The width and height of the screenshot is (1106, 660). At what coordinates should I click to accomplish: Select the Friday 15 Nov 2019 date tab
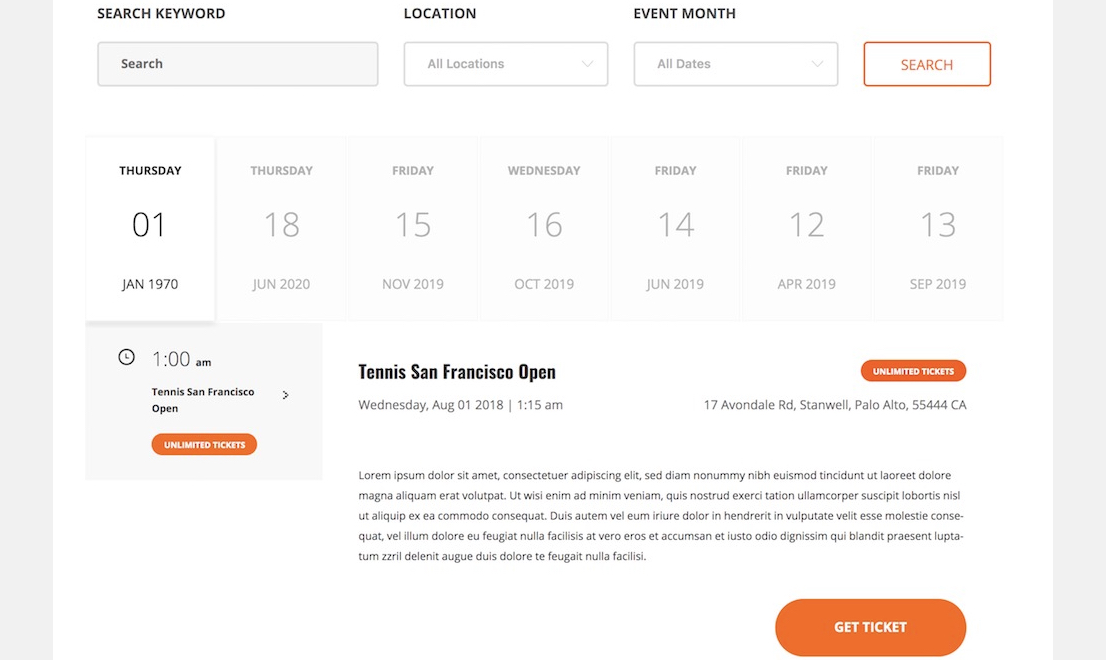click(x=413, y=228)
